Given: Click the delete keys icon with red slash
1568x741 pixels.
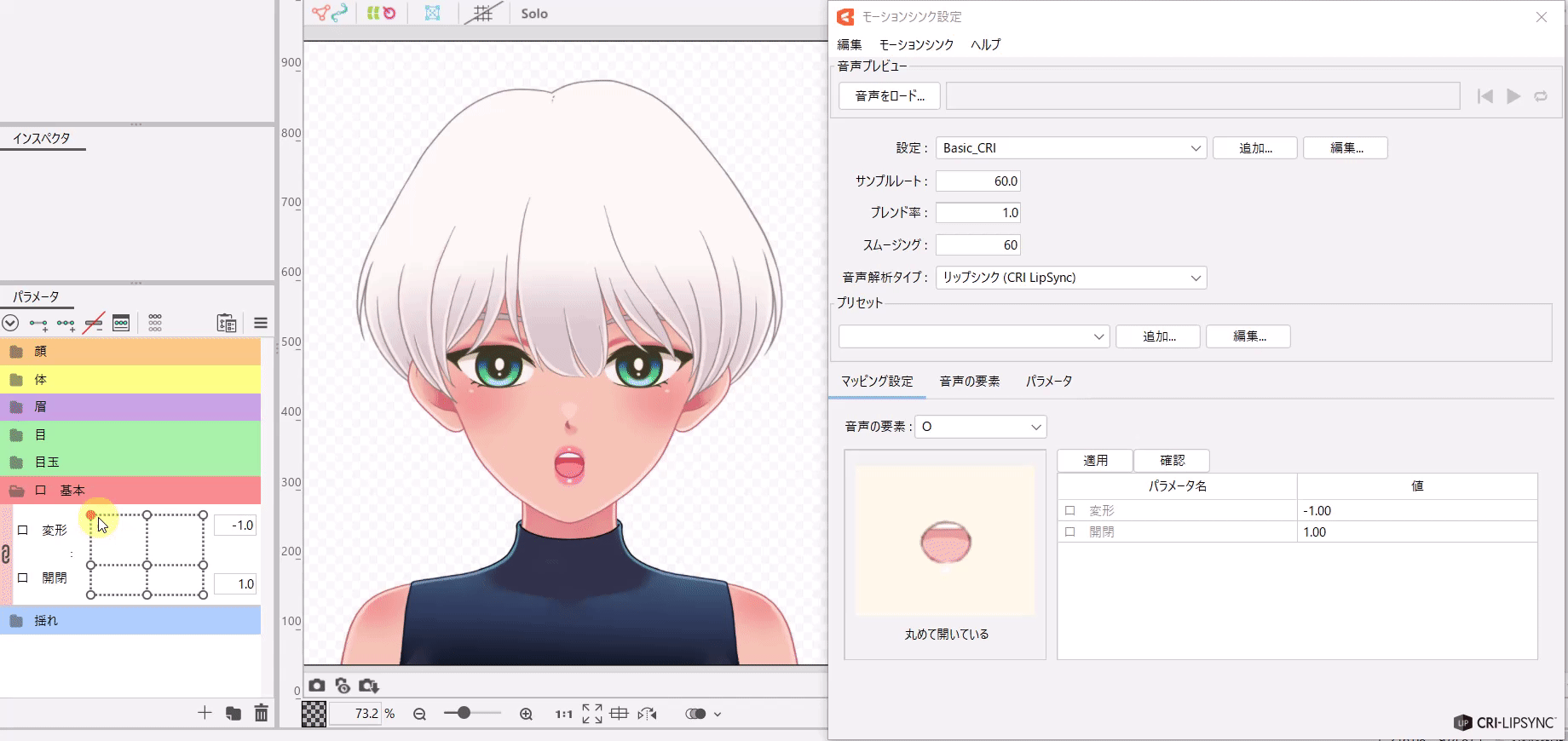Looking at the screenshot, I should 94,324.
